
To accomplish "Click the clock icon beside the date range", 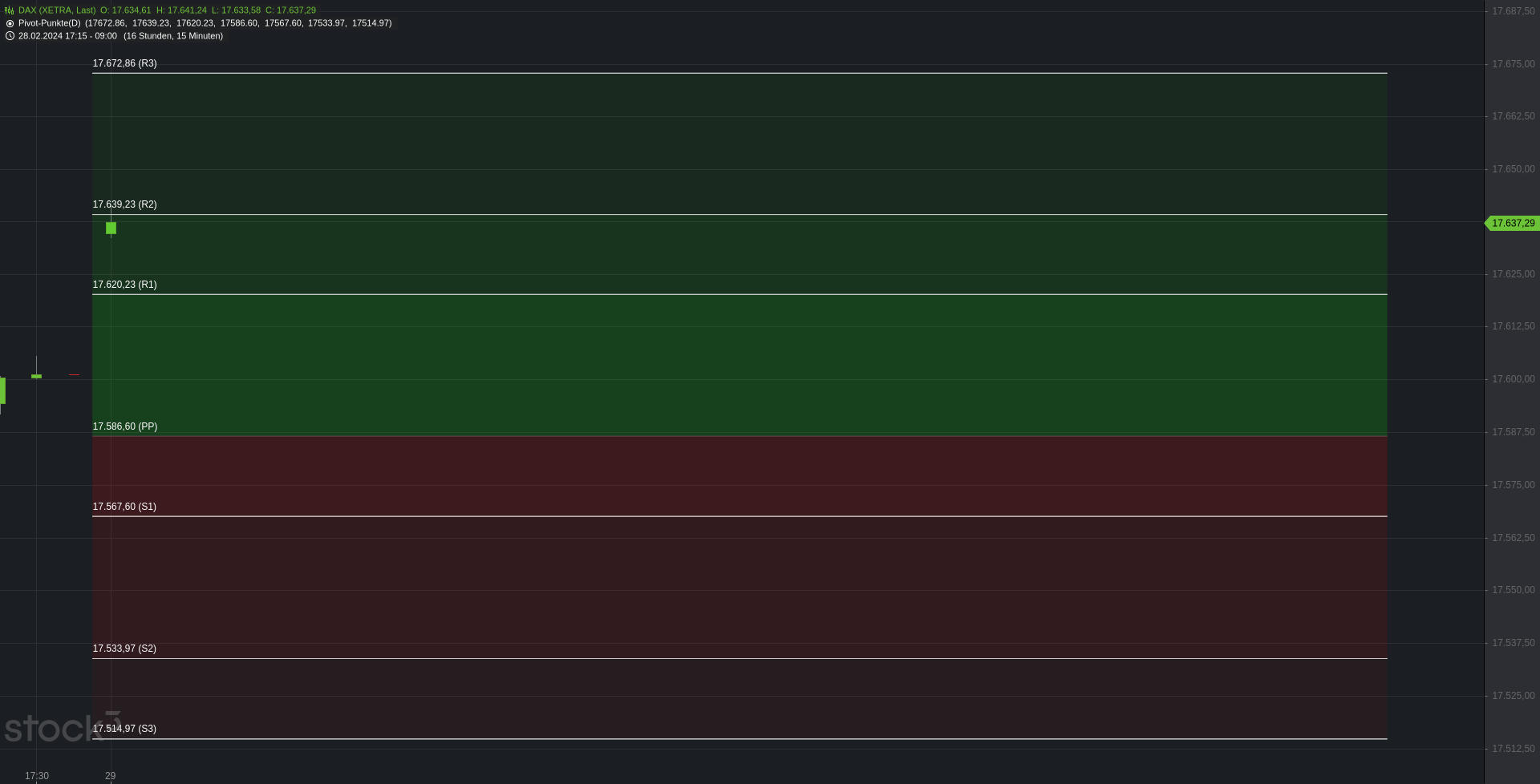I will [x=10, y=36].
